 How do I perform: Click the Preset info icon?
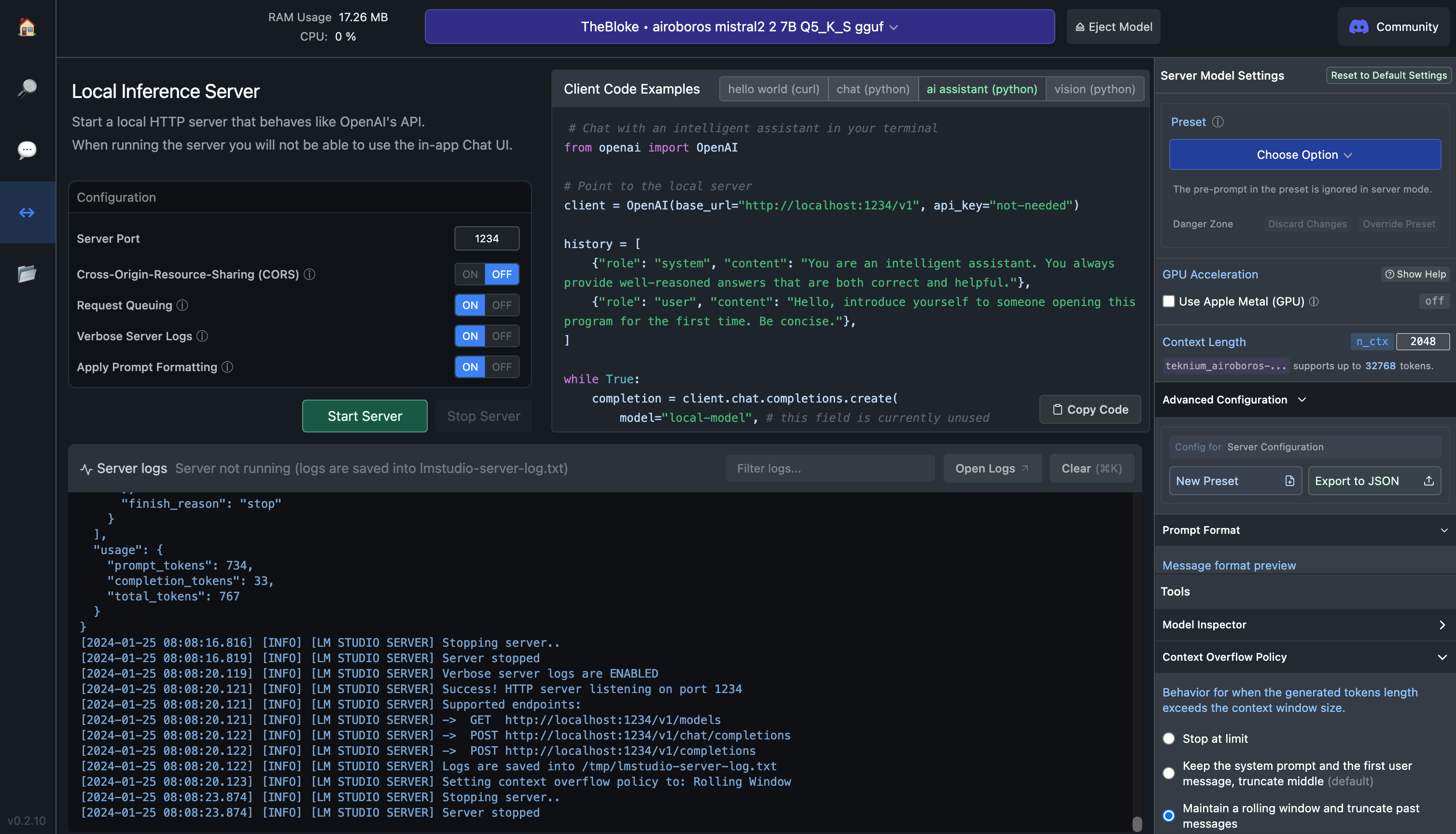click(1218, 122)
